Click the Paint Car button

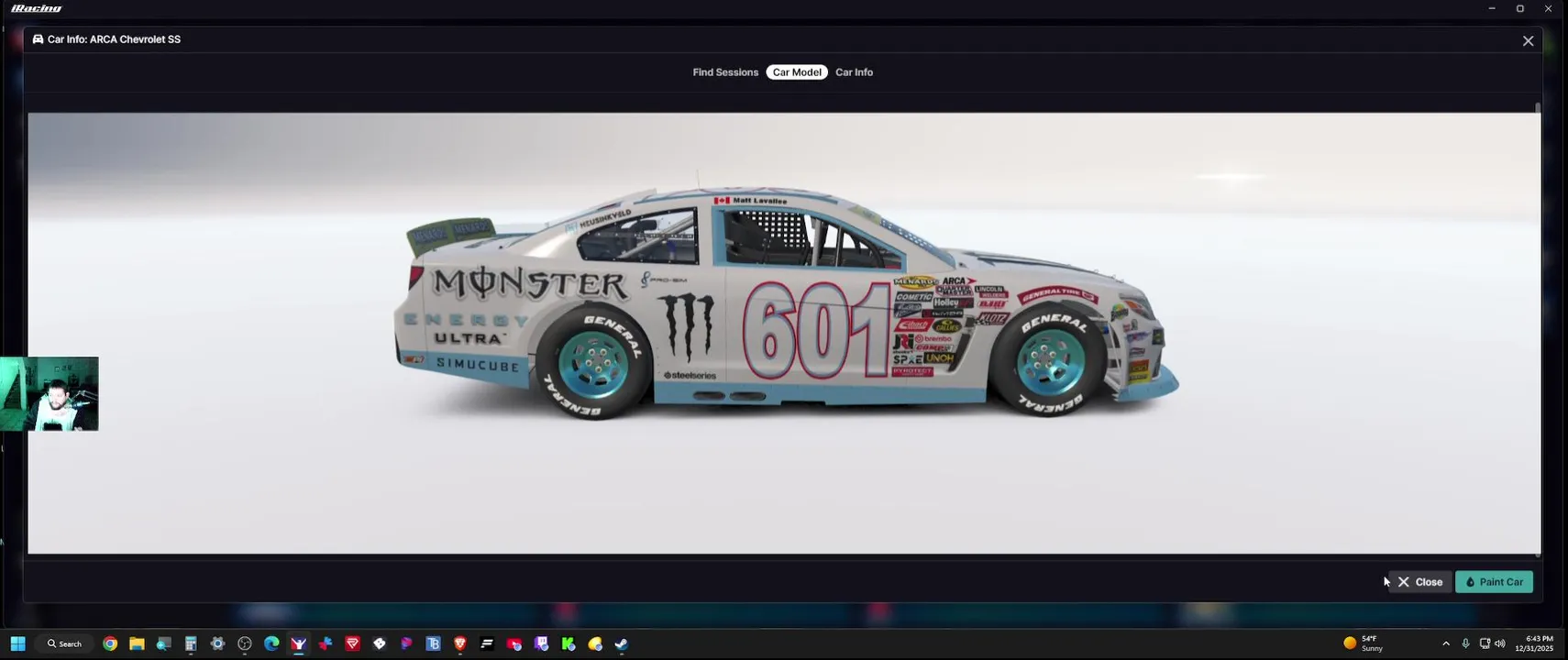(x=1494, y=582)
